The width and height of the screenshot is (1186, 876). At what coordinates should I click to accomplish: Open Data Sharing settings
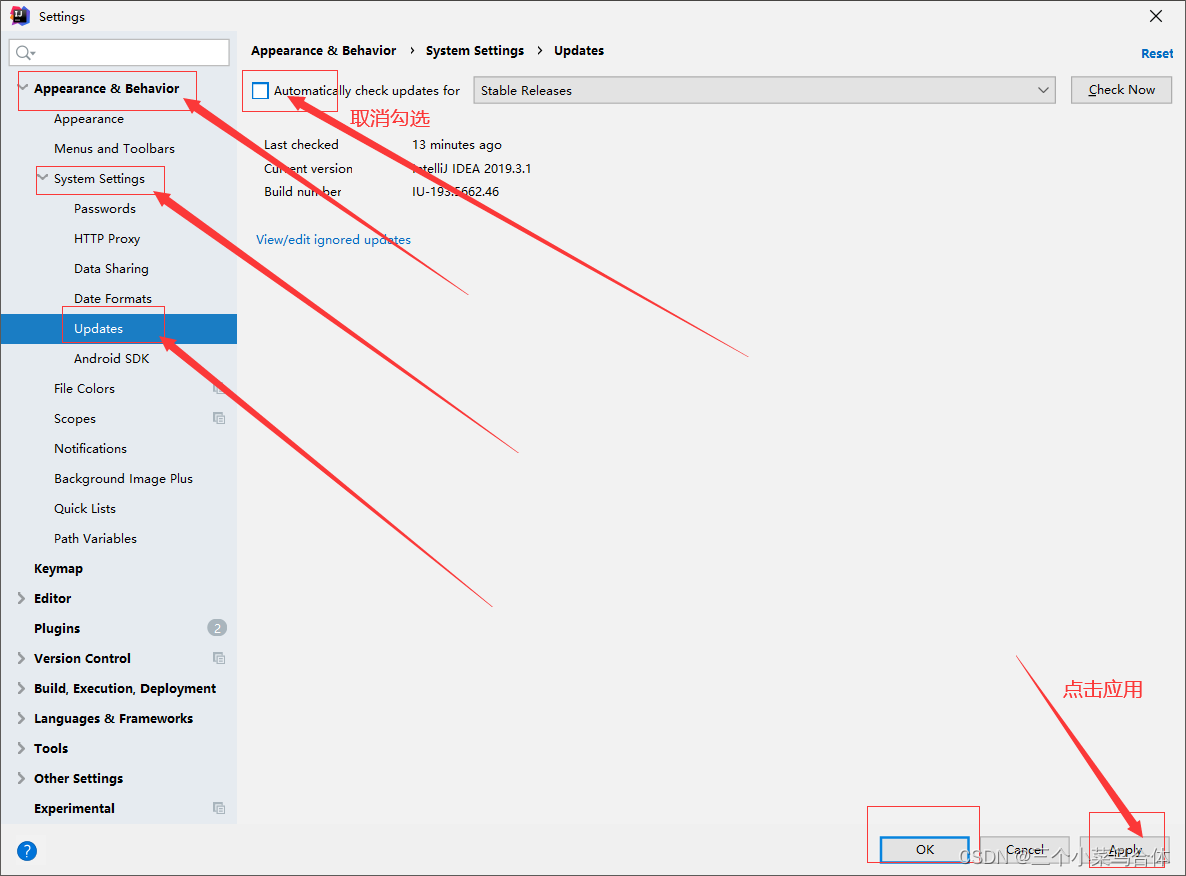click(111, 269)
